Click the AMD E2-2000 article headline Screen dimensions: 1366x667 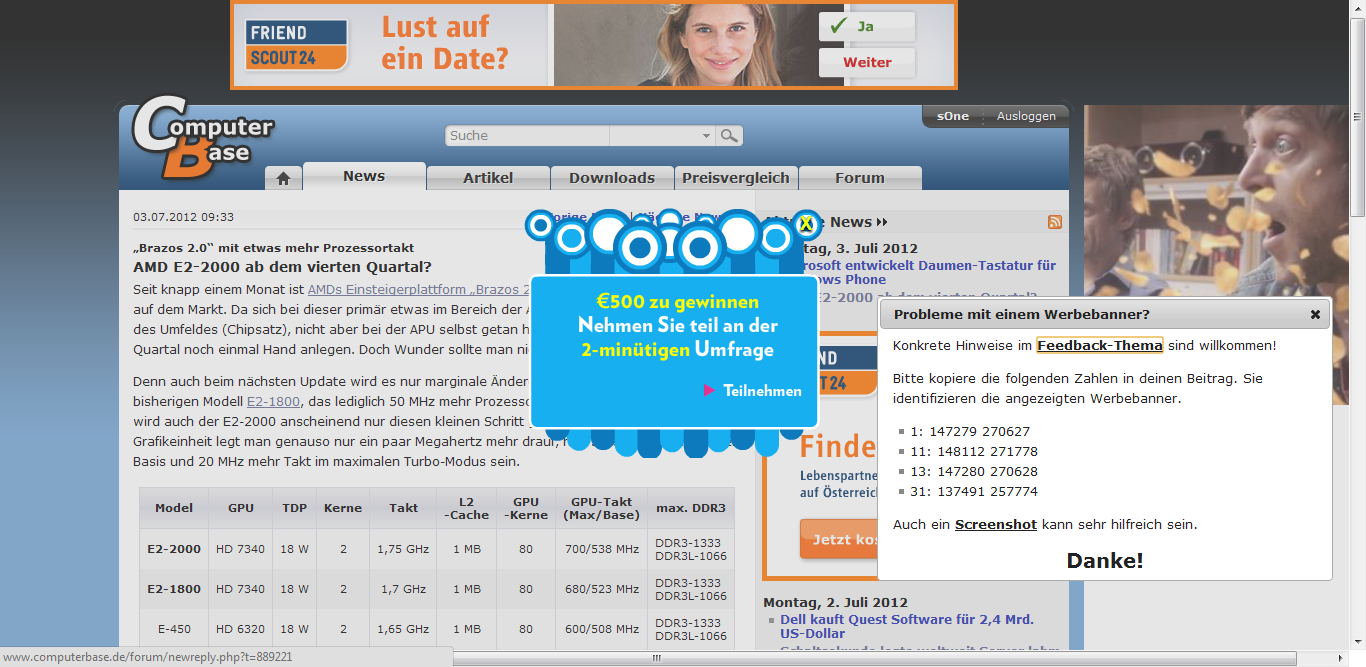coord(282,267)
